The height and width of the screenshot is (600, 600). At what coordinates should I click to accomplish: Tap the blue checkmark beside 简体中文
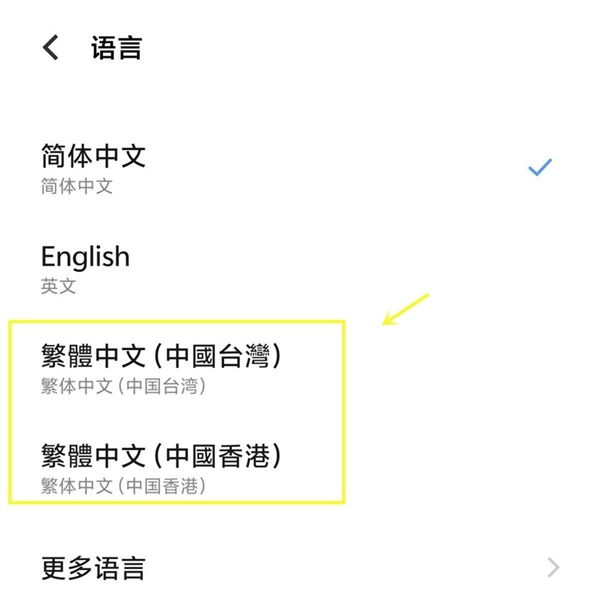540,167
